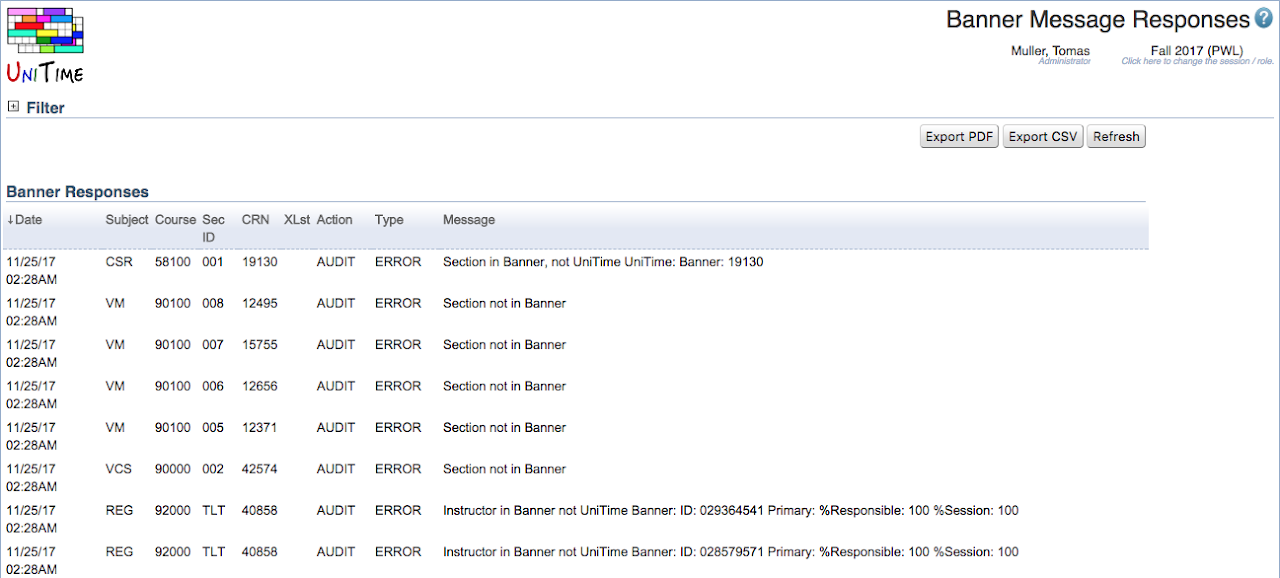Click section ID 007 cell
The height and width of the screenshot is (578, 1280).
214,345
